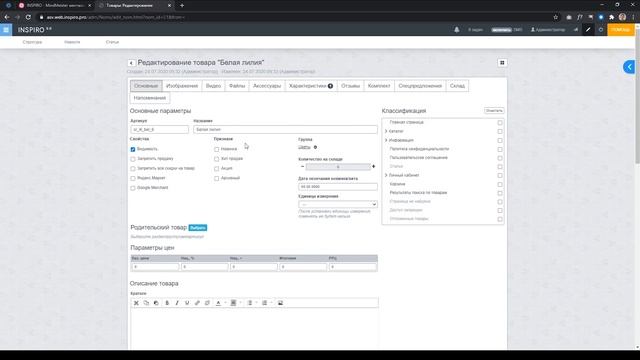Click the icon right of link in editor toolbar

coord(207,303)
